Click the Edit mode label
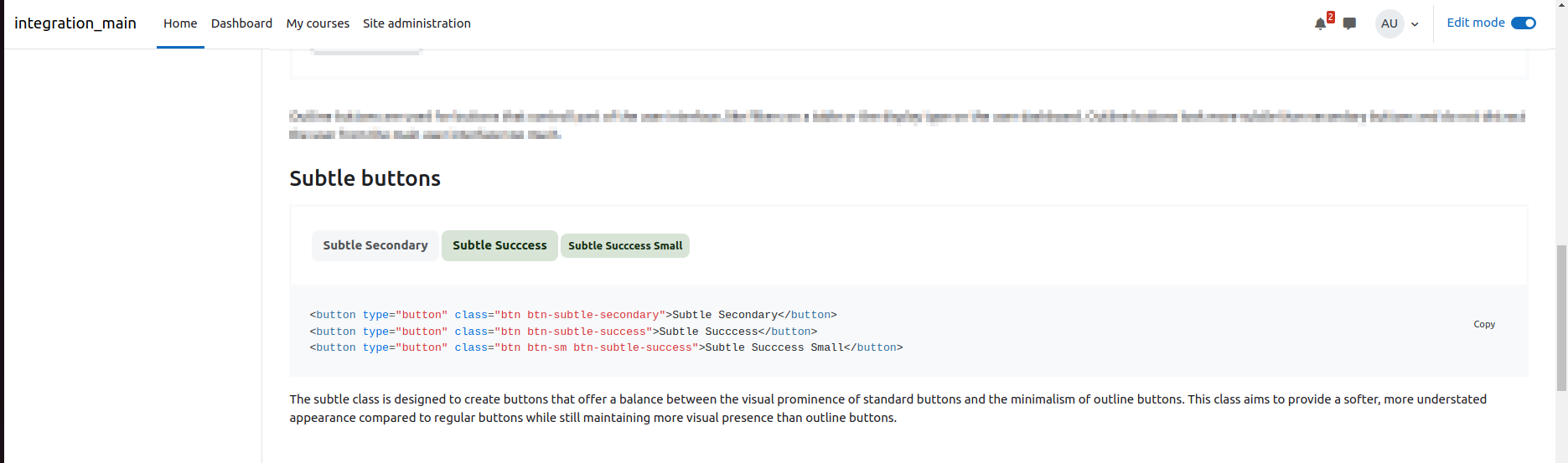The height and width of the screenshot is (463, 1568). (x=1475, y=23)
